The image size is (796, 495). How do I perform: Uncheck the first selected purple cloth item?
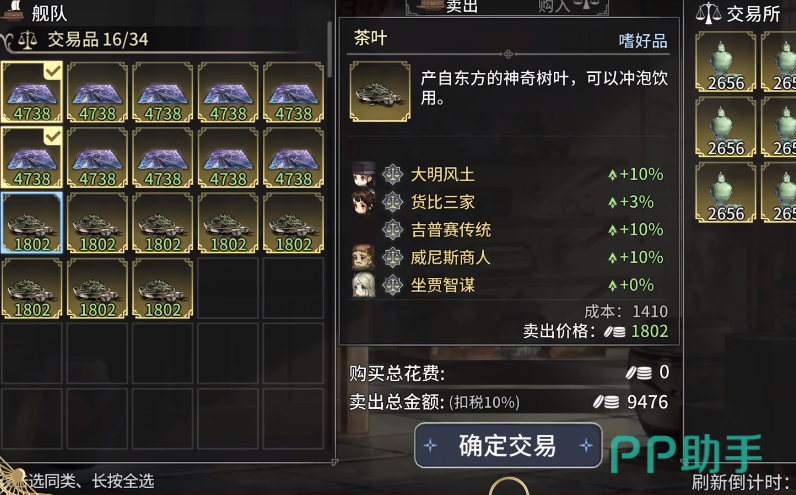click(31, 92)
